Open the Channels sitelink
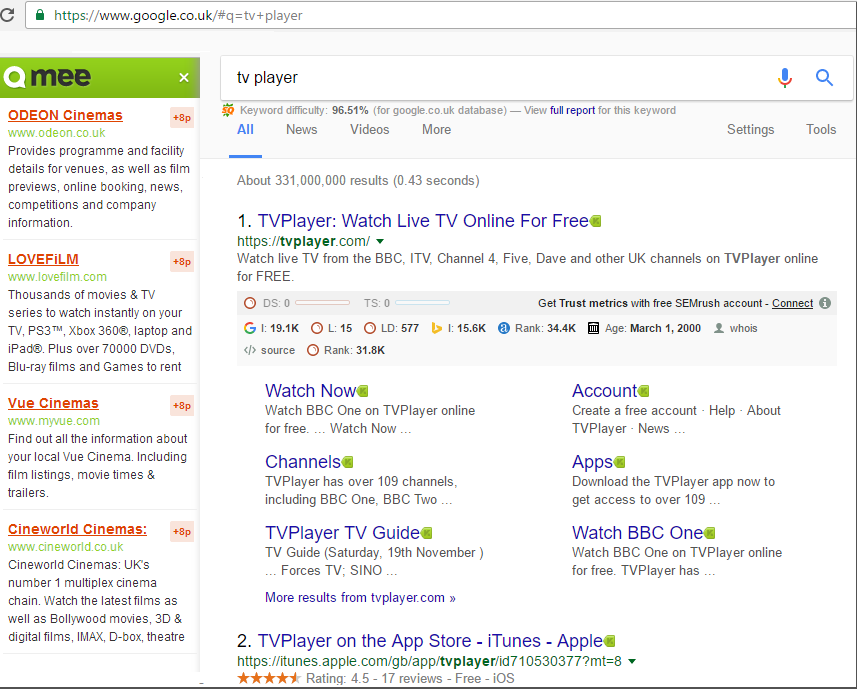The height and width of the screenshot is (689, 857). 303,462
